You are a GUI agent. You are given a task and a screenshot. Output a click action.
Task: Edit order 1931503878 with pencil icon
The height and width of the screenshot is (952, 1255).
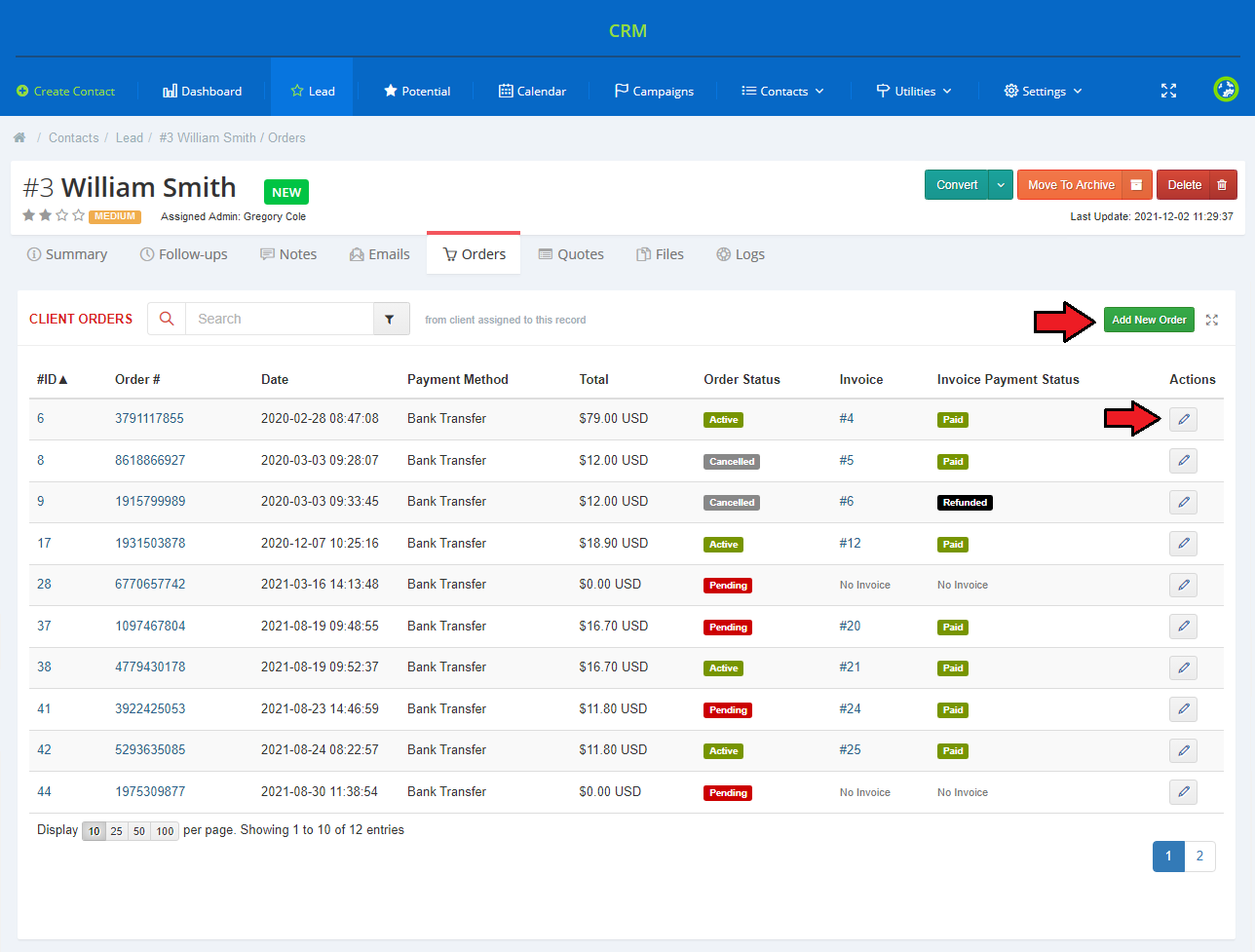pyautogui.click(x=1183, y=544)
